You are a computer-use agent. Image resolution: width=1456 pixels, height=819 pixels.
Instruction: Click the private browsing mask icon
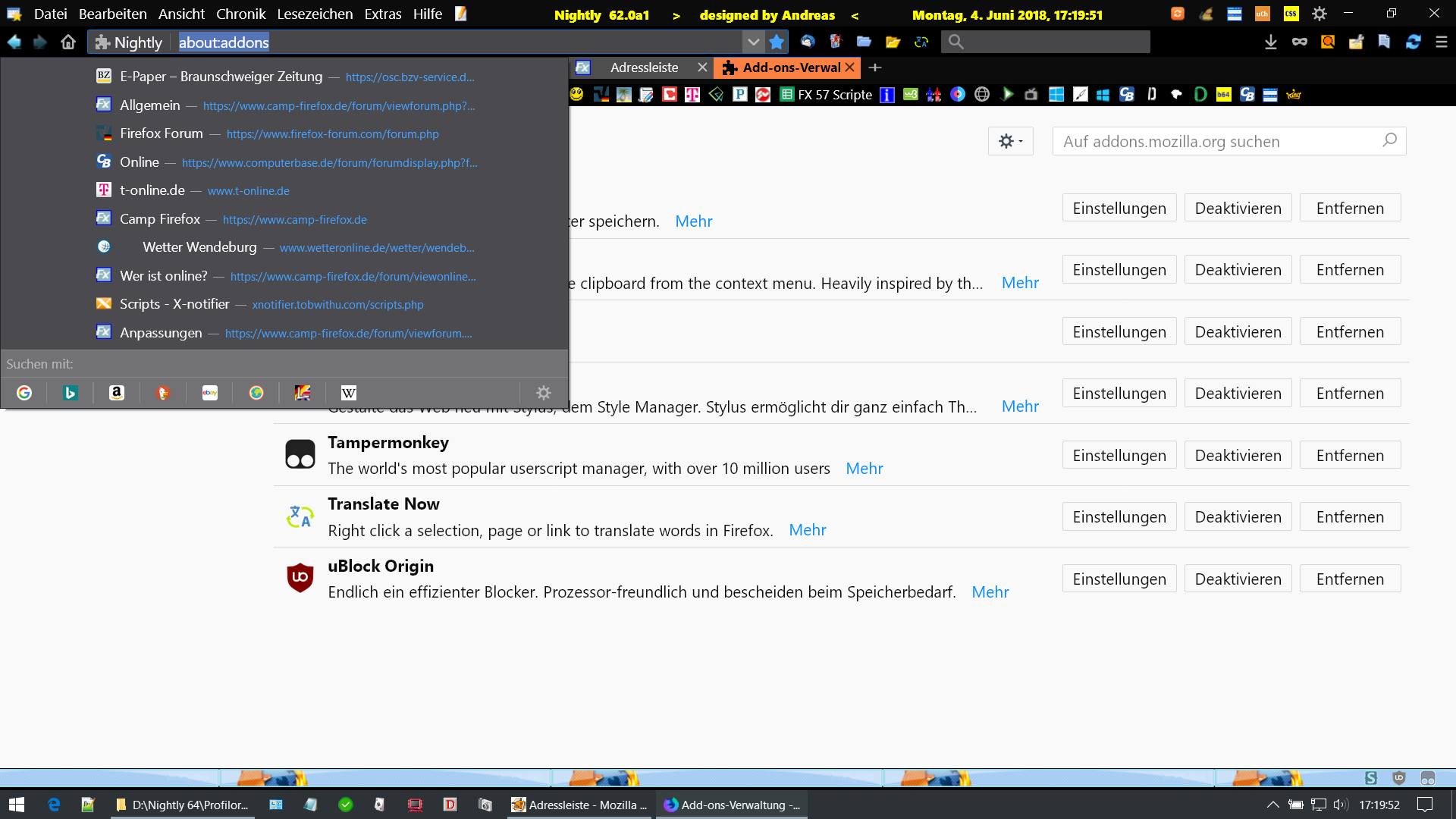tap(1300, 42)
